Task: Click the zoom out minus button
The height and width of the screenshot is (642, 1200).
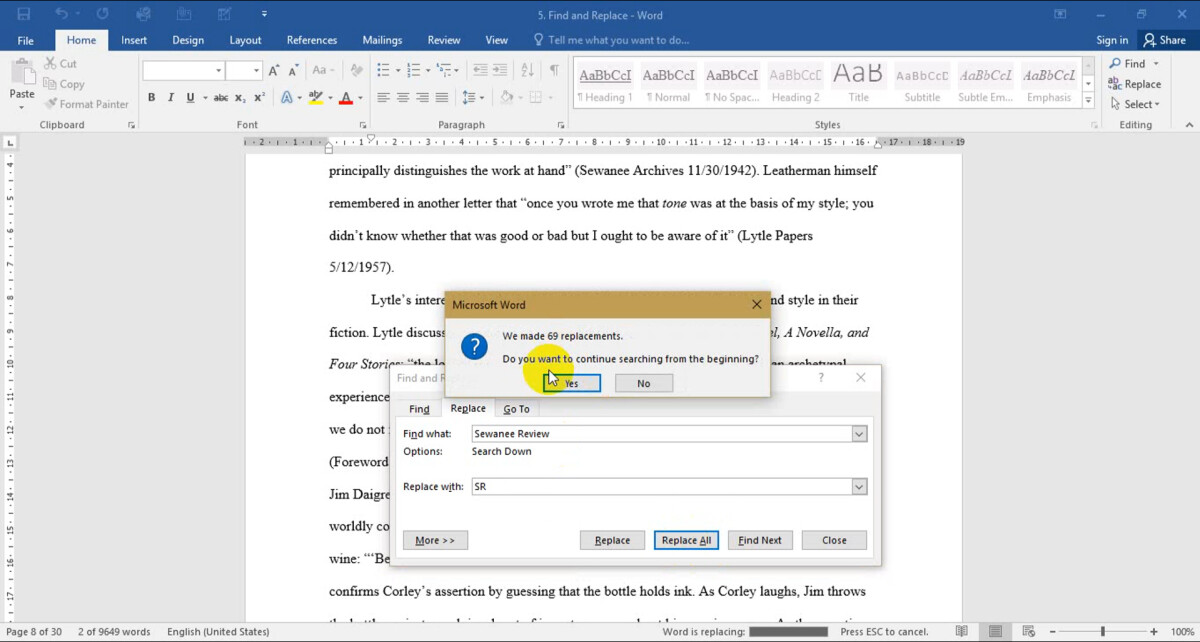Action: click(1054, 632)
